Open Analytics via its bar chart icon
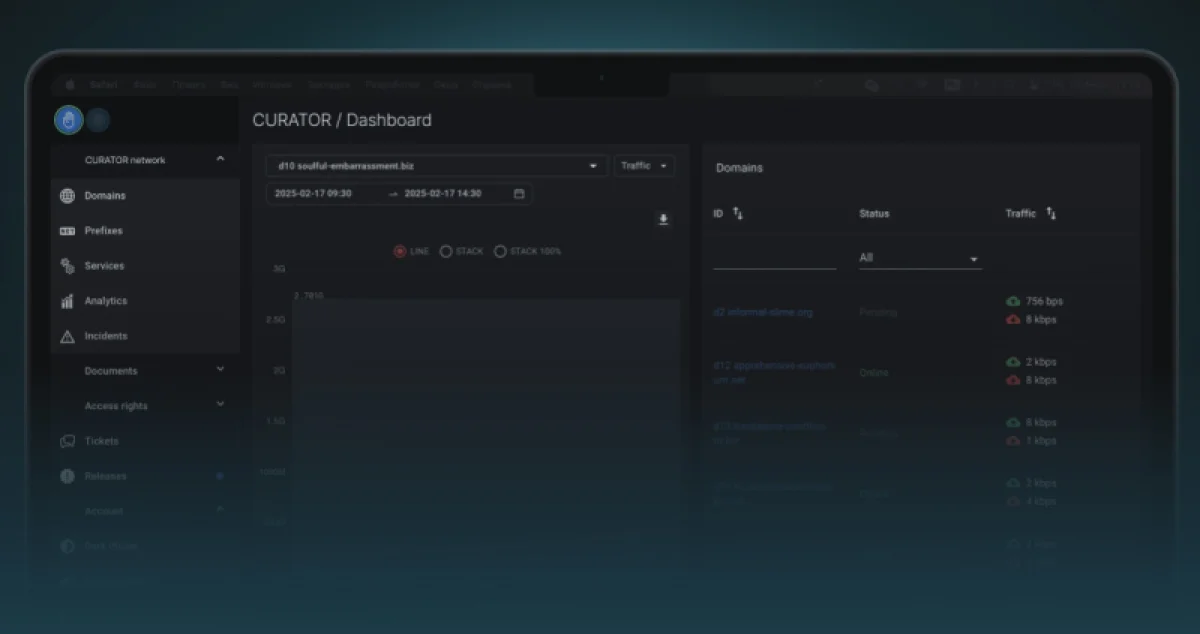The height and width of the screenshot is (634, 1200). coord(67,301)
